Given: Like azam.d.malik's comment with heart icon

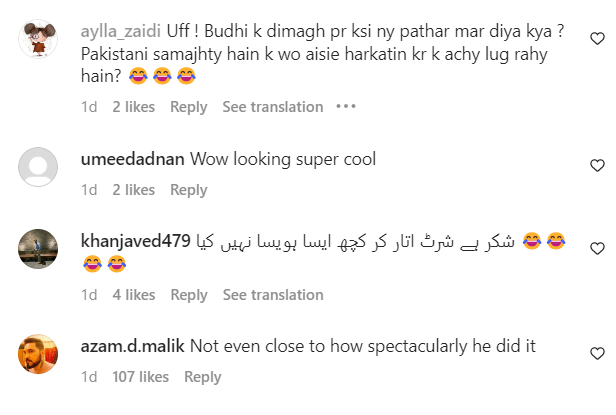Looking at the screenshot, I should [598, 352].
